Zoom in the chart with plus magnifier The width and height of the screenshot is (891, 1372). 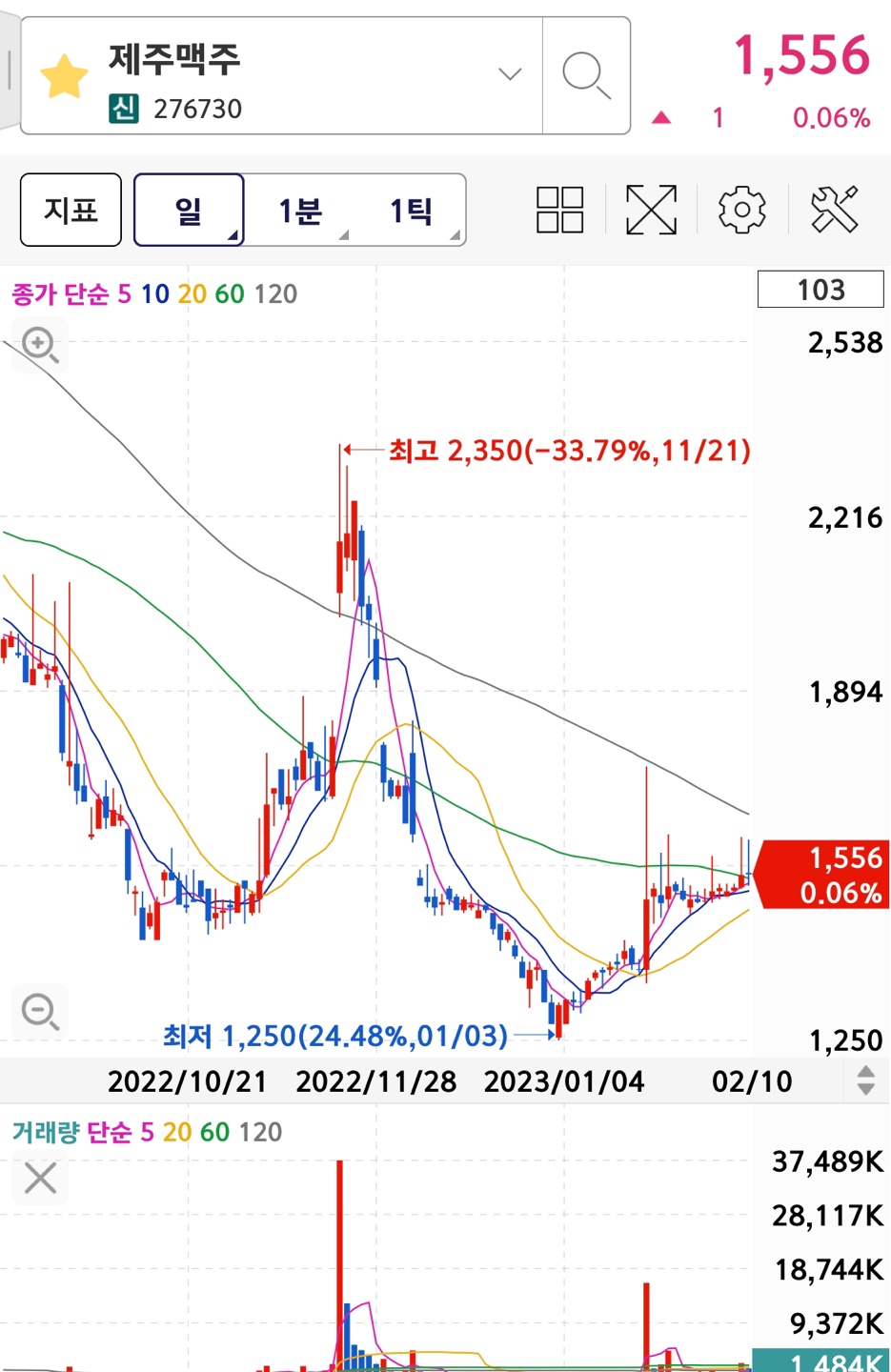point(40,344)
